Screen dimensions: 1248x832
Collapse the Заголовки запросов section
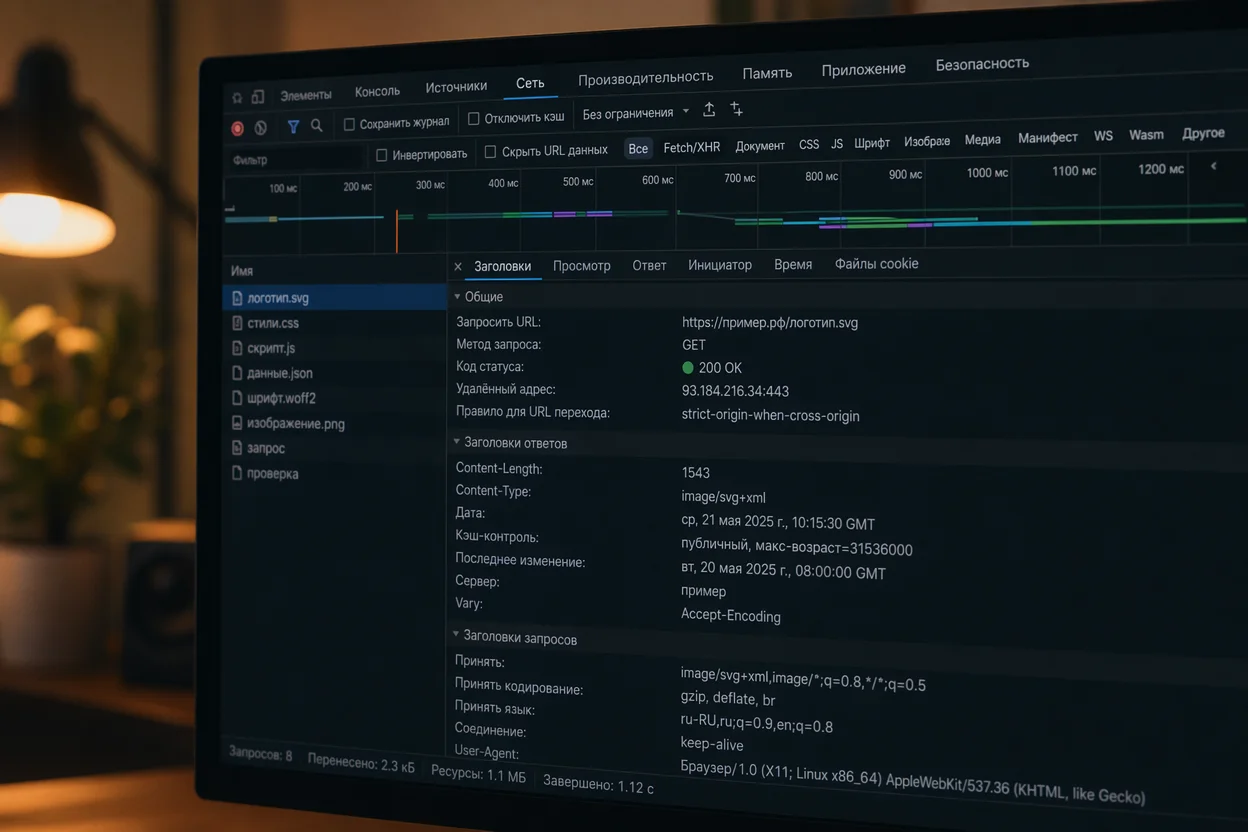457,635
